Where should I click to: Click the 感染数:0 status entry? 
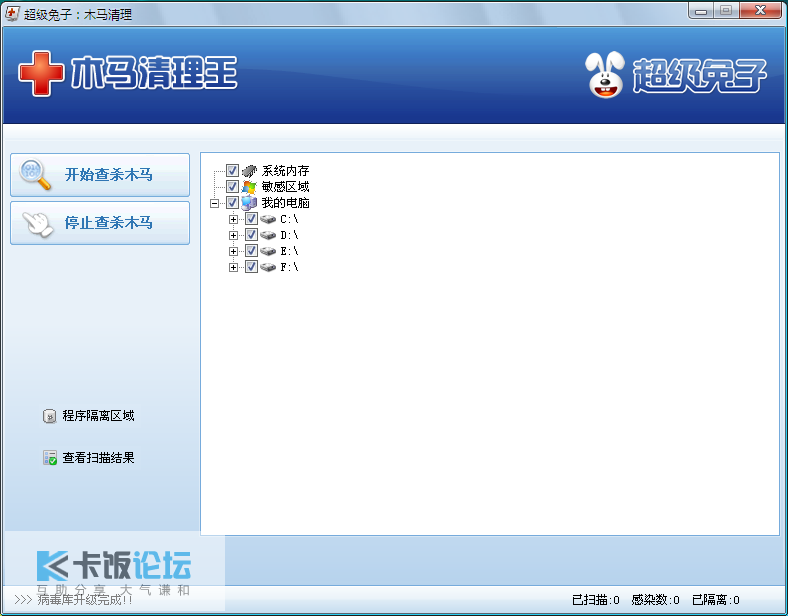(655, 600)
